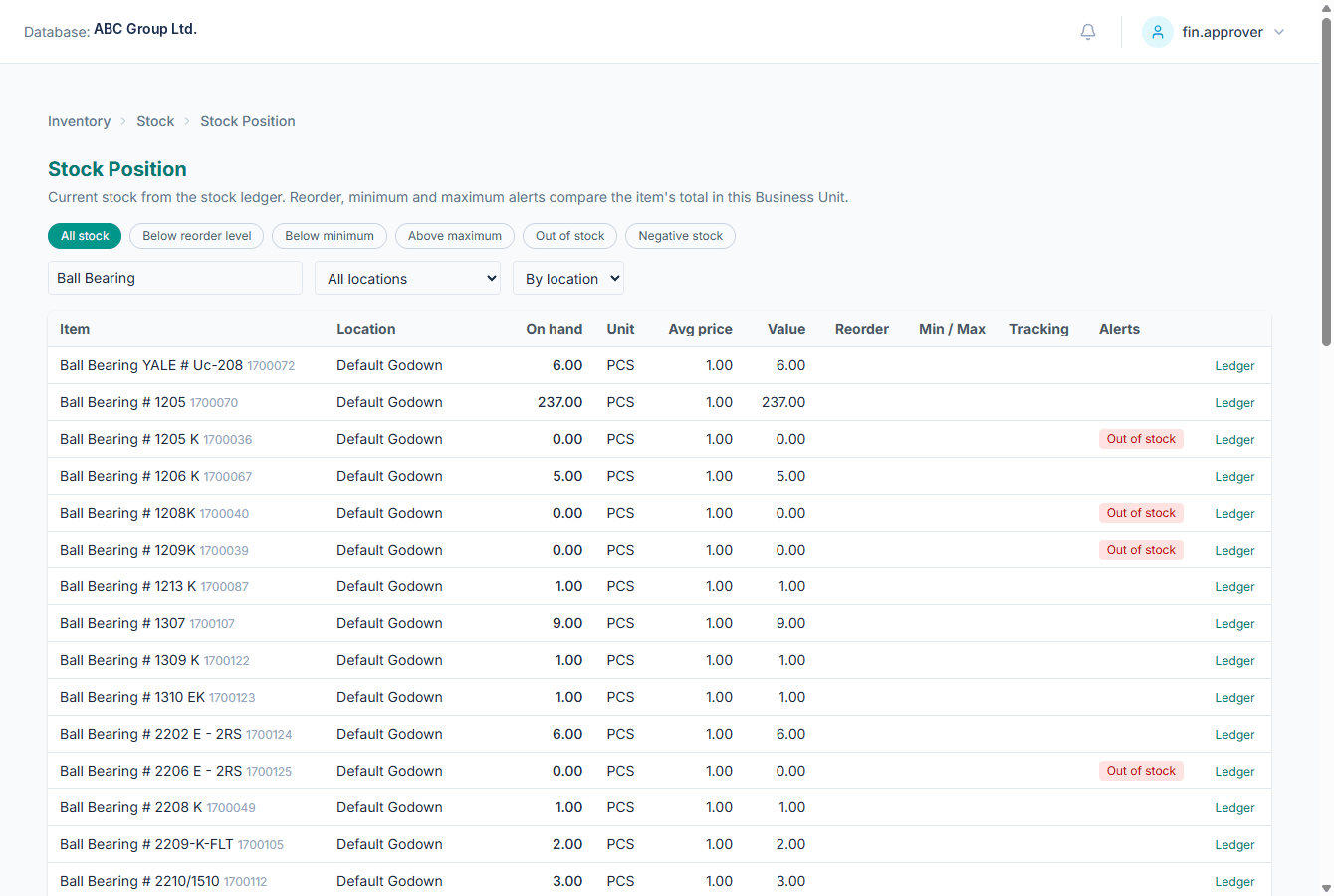Click Out of stock badge for # 1209K
1334x896 pixels.
(x=1141, y=550)
